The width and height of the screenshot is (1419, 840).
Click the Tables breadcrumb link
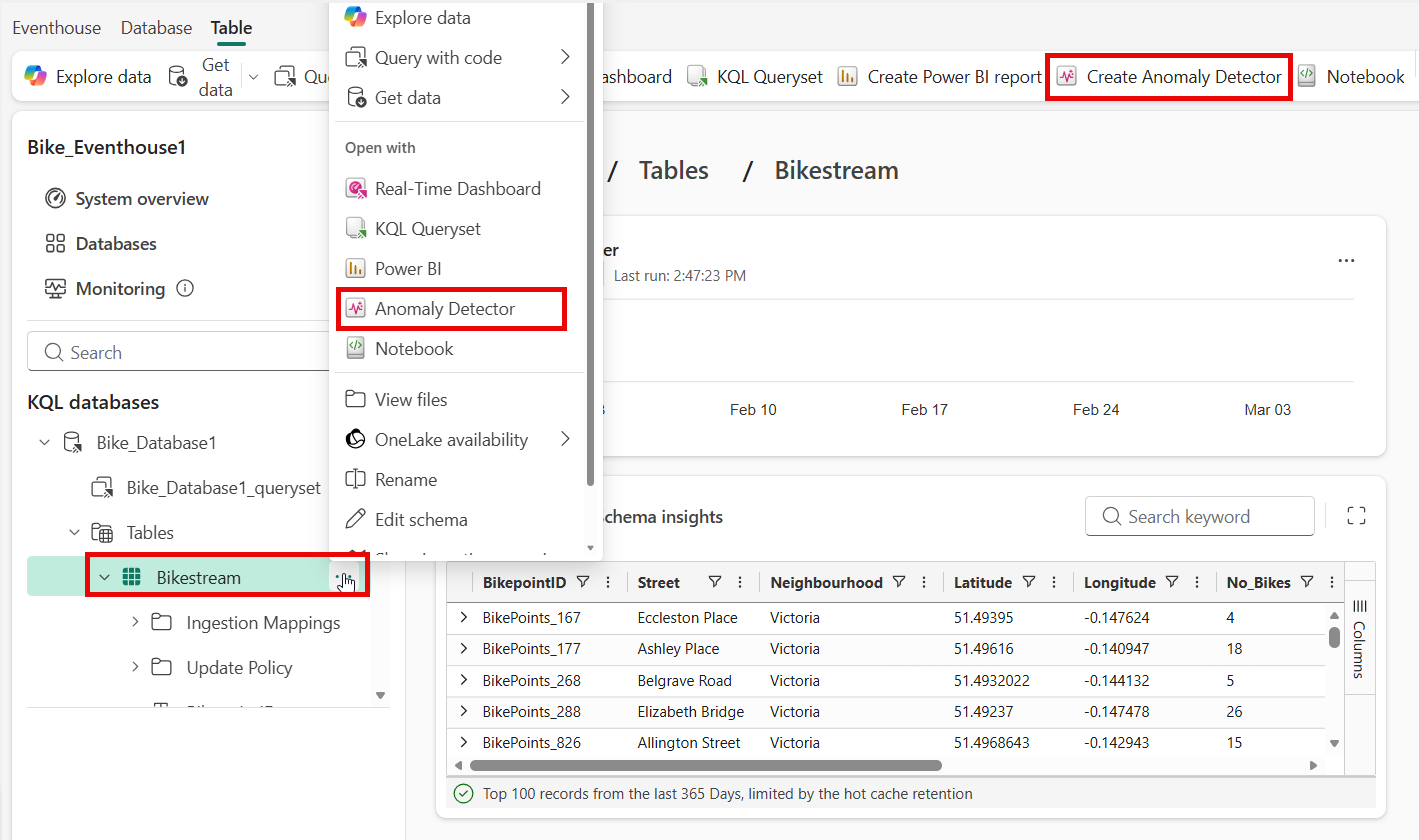click(x=674, y=171)
